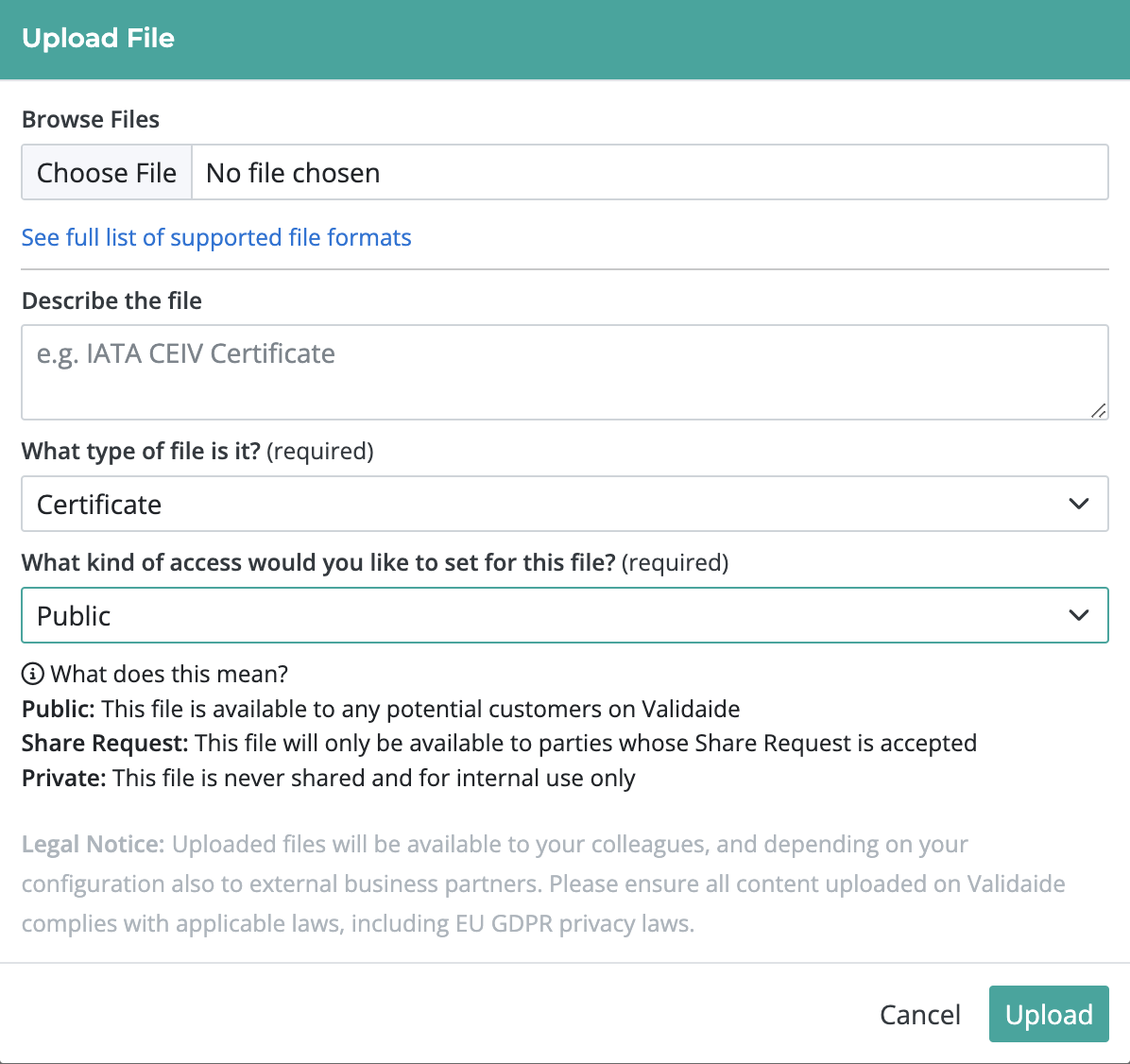The height and width of the screenshot is (1064, 1130).
Task: Click the Browse Files label
Action: coord(91,119)
